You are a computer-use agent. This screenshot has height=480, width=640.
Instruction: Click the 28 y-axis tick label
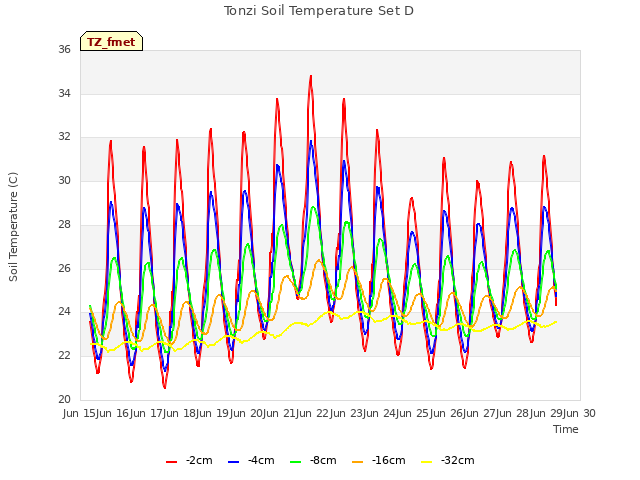(64, 224)
